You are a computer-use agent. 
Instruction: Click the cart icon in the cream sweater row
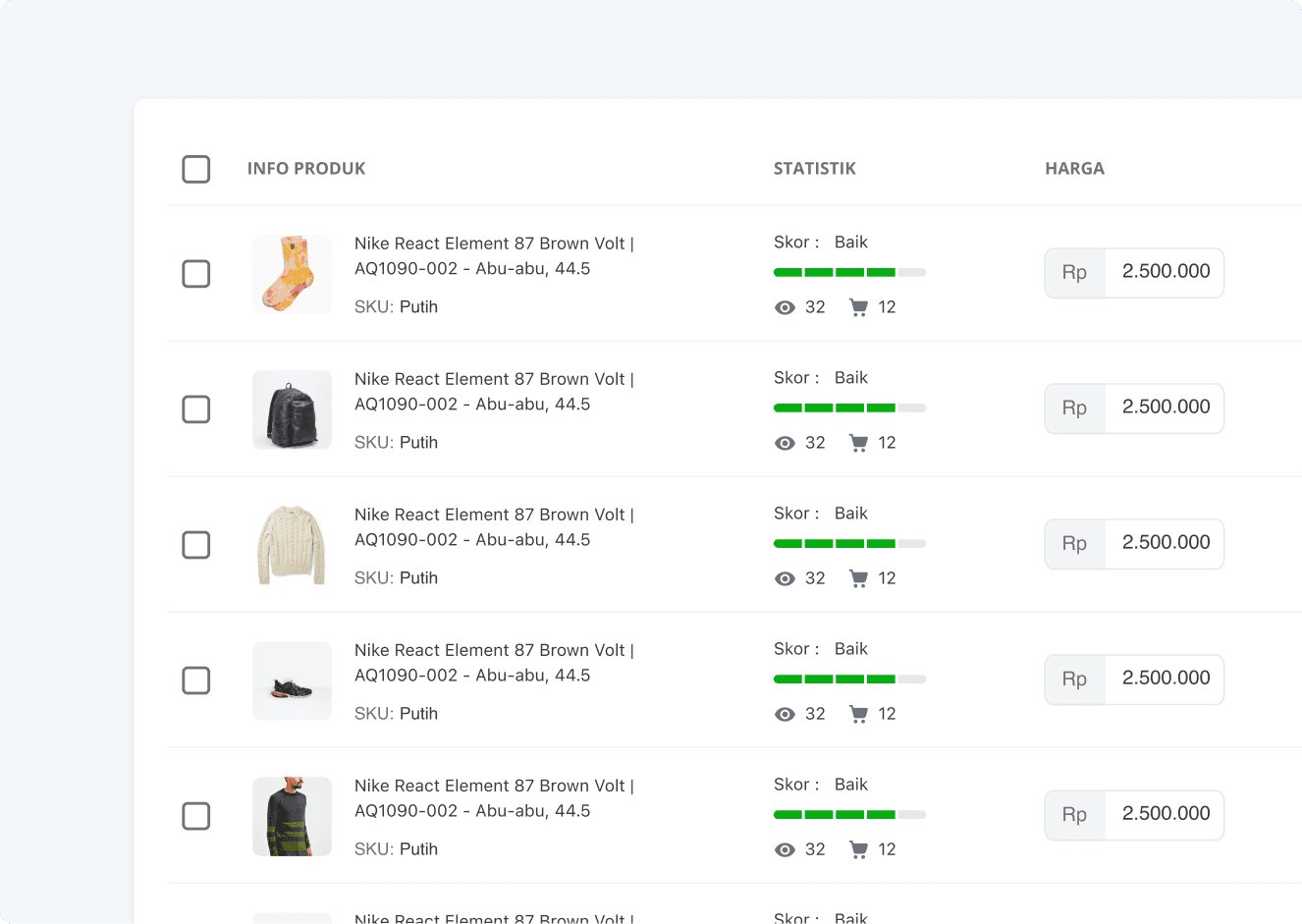pyautogui.click(x=859, y=578)
